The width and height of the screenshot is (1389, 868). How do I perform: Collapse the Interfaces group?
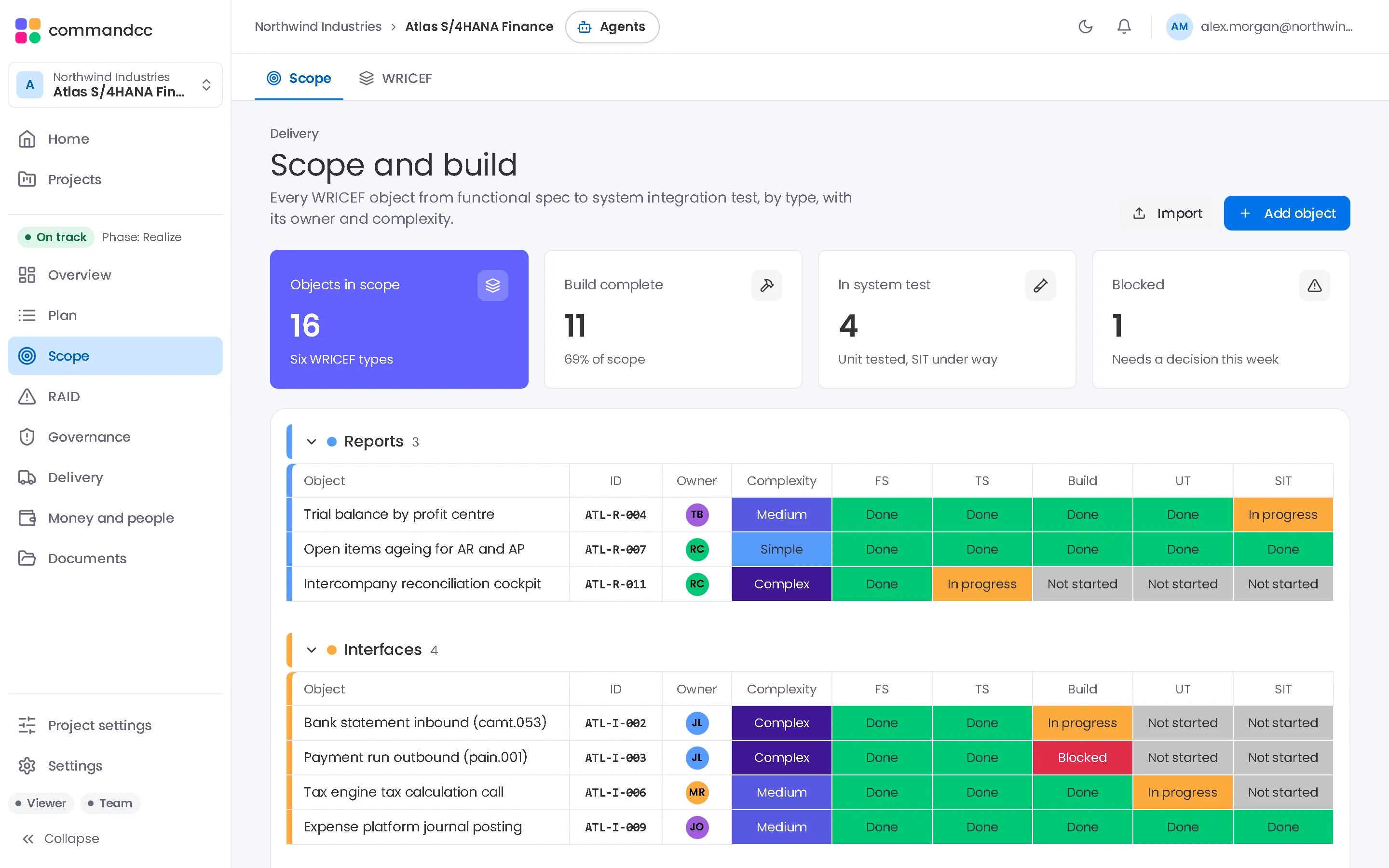311,650
